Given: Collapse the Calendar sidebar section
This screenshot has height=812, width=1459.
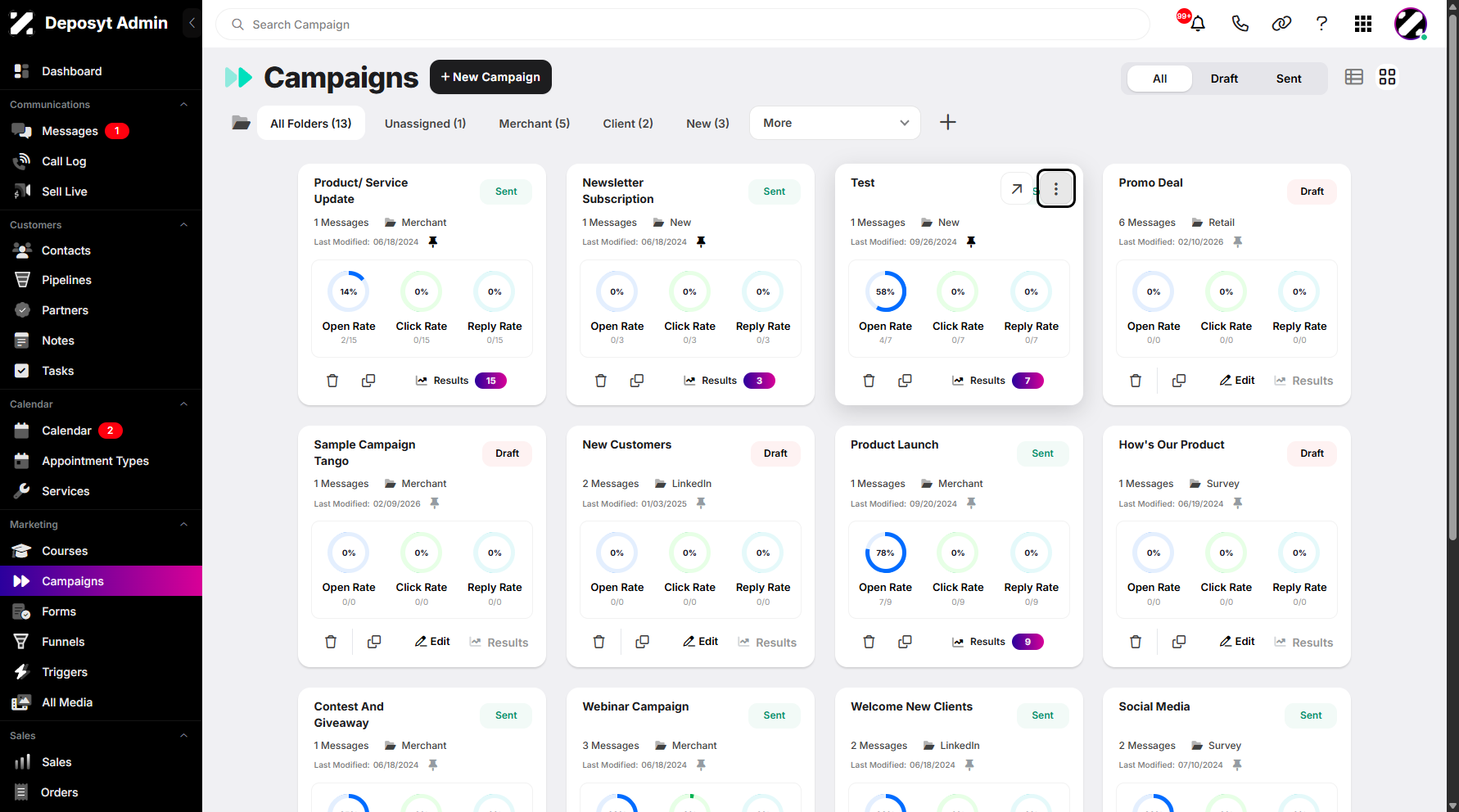Looking at the screenshot, I should pos(184,404).
